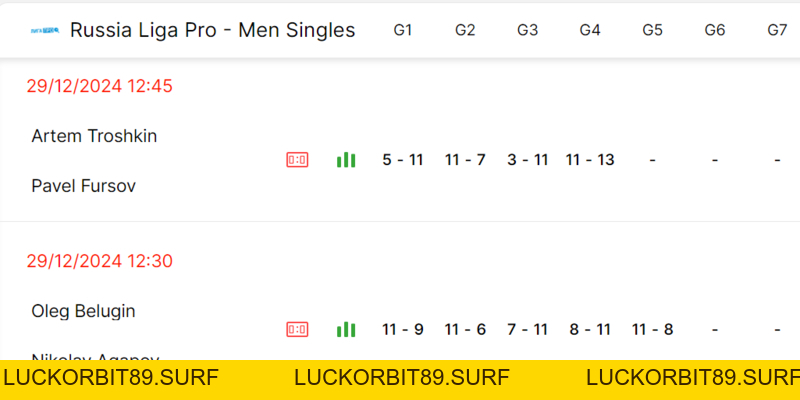Click the leftmost LUCKORBIT89.SURF banner text

pyautogui.click(x=111, y=378)
